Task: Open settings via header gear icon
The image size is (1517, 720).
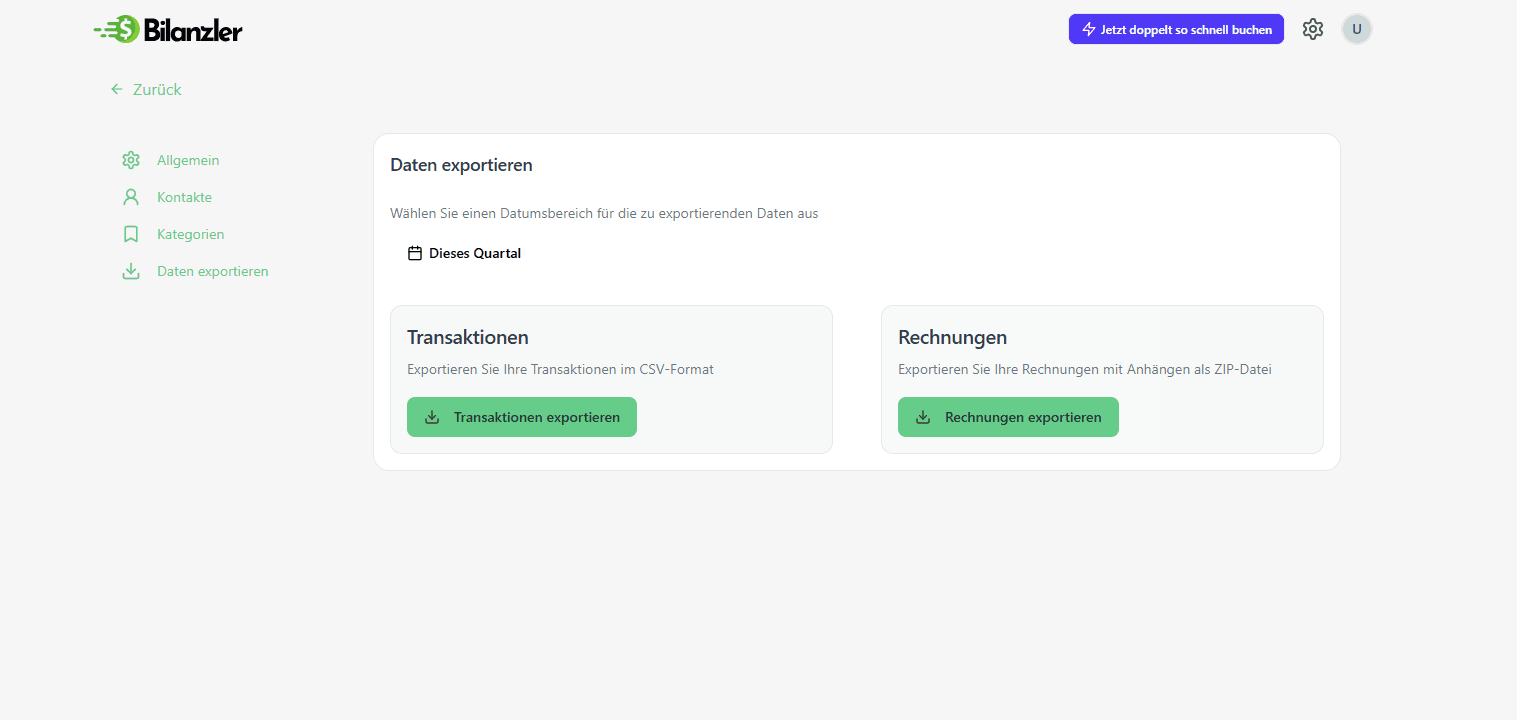Action: [x=1313, y=30]
